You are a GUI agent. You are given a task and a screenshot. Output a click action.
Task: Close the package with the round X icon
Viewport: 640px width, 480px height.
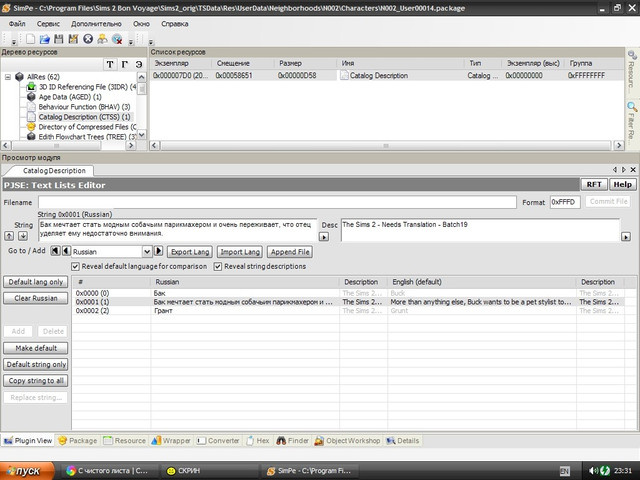click(88, 39)
